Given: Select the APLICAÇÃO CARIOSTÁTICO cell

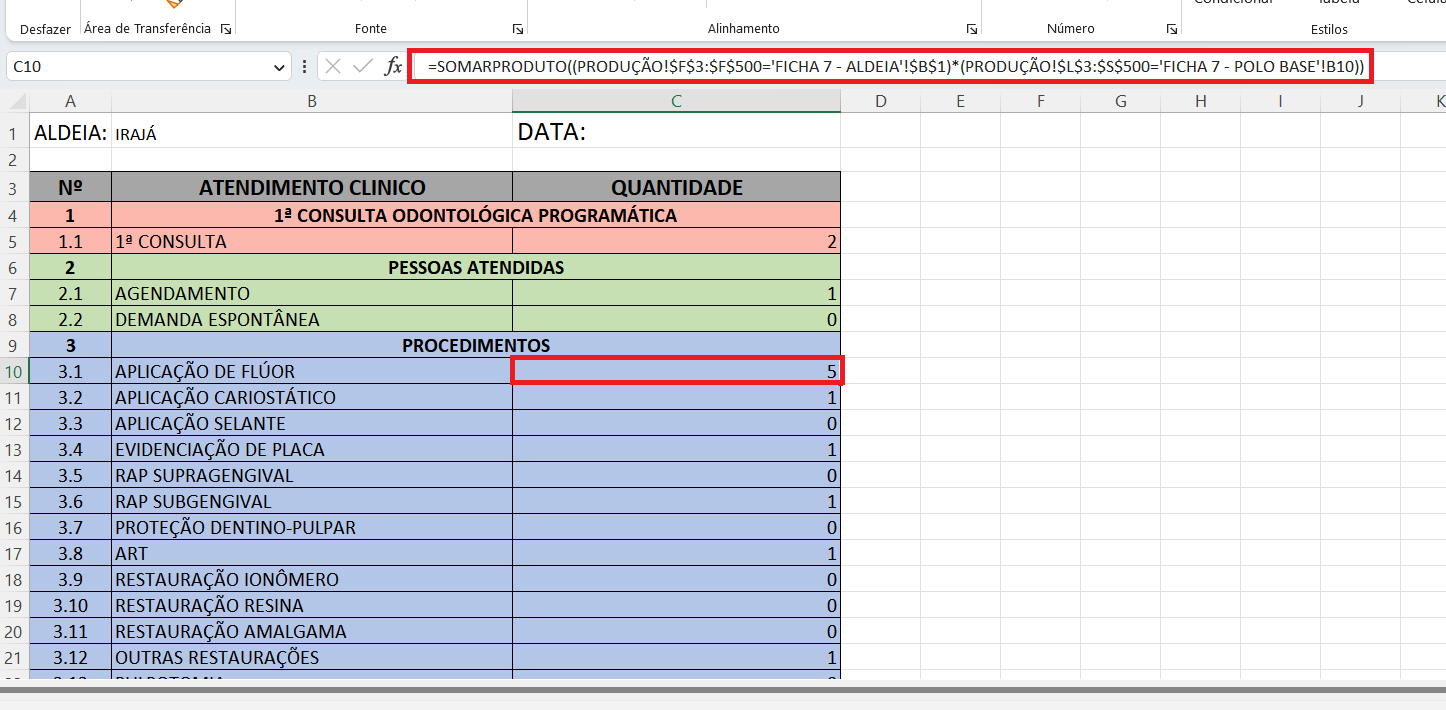Looking at the screenshot, I should coord(312,397).
